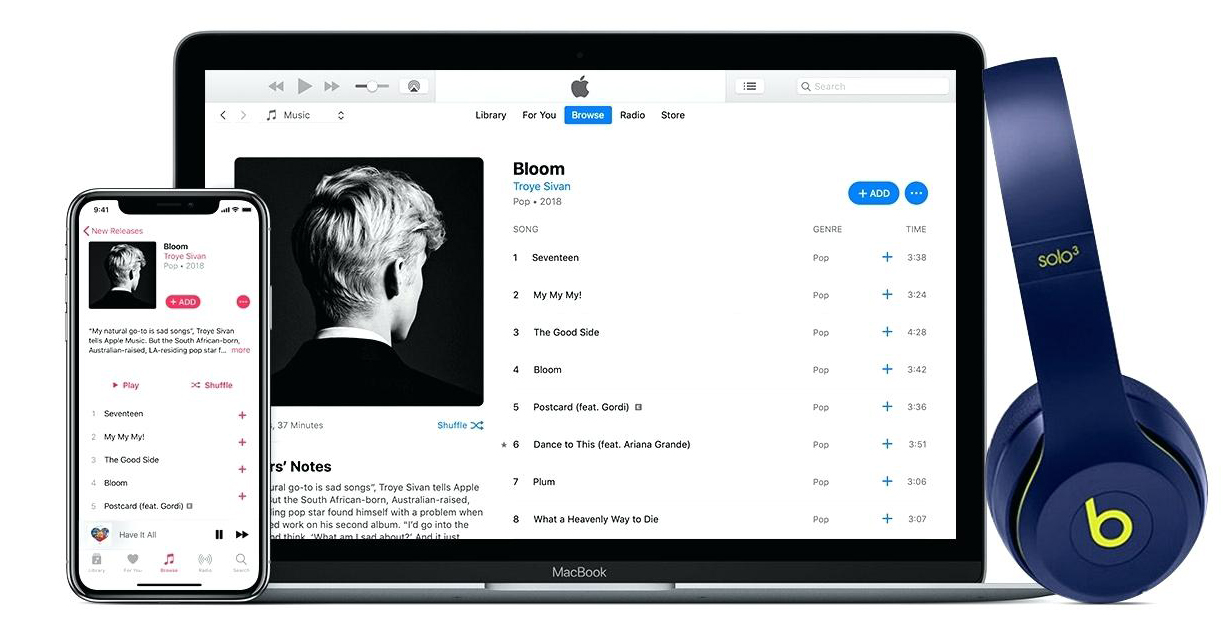The image size is (1226, 642).
Task: Add My My My! with its plus in iTunes
Action: point(887,295)
